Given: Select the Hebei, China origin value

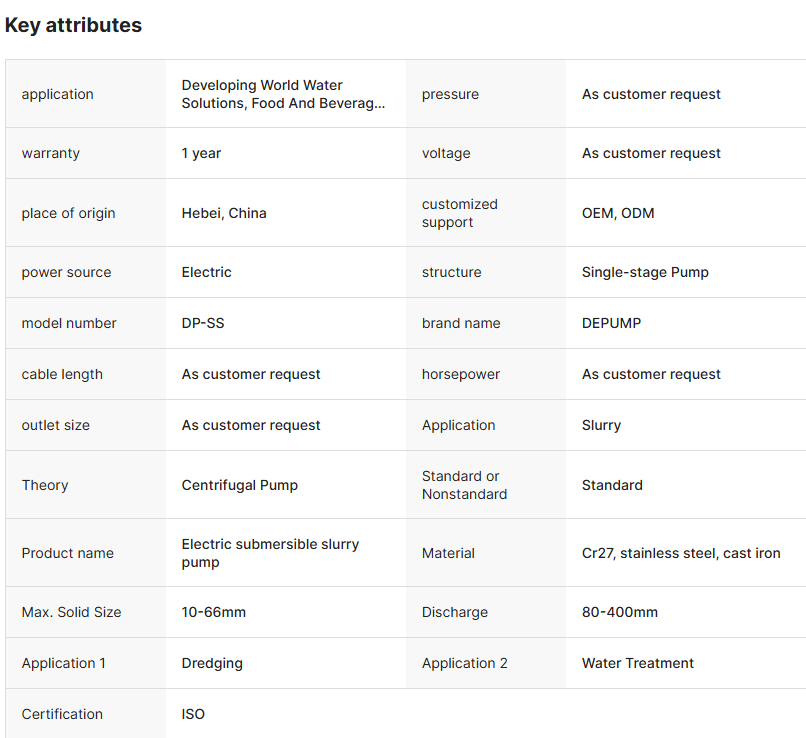Looking at the screenshot, I should coord(224,213).
